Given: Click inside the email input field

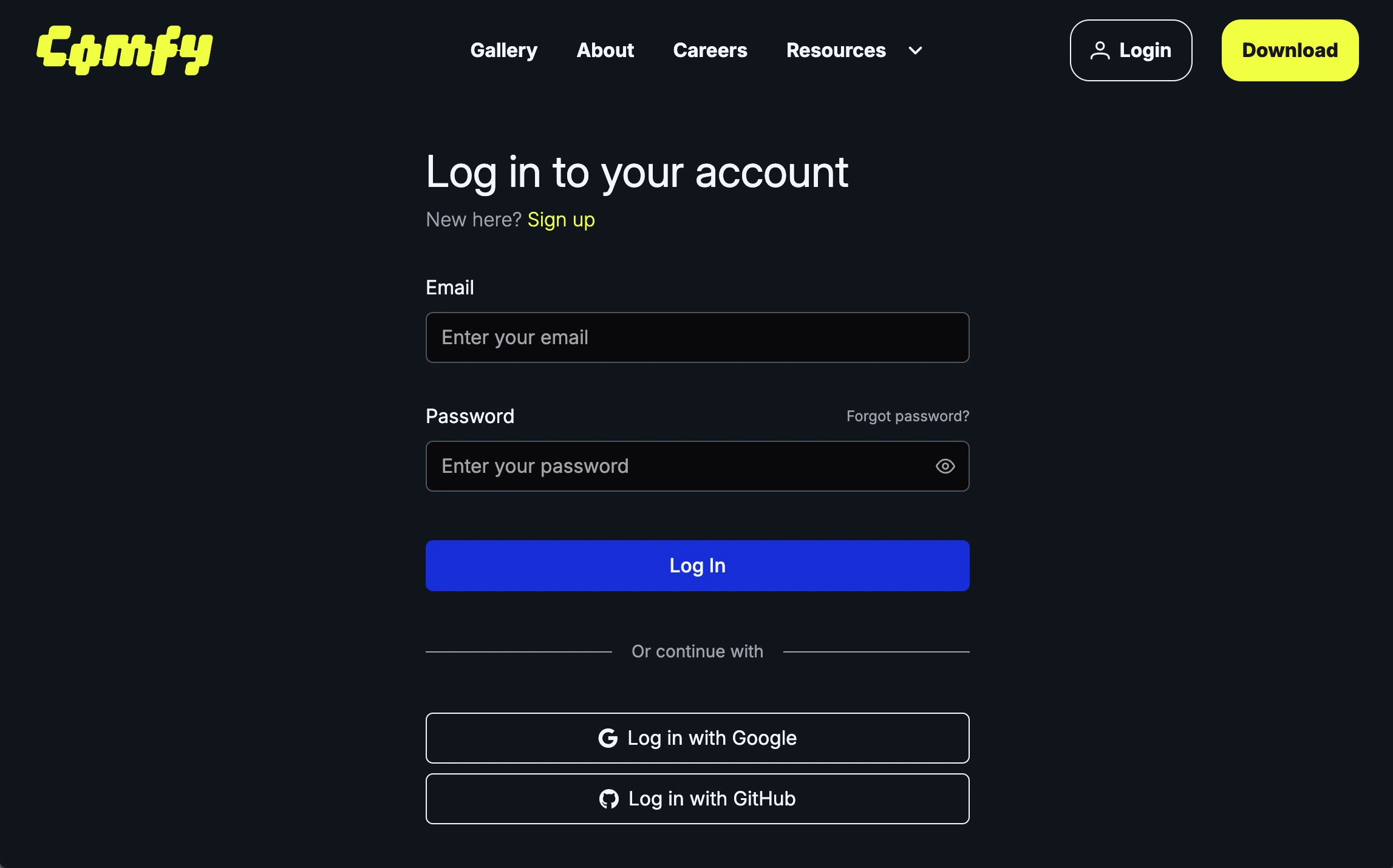Looking at the screenshot, I should coord(697,337).
